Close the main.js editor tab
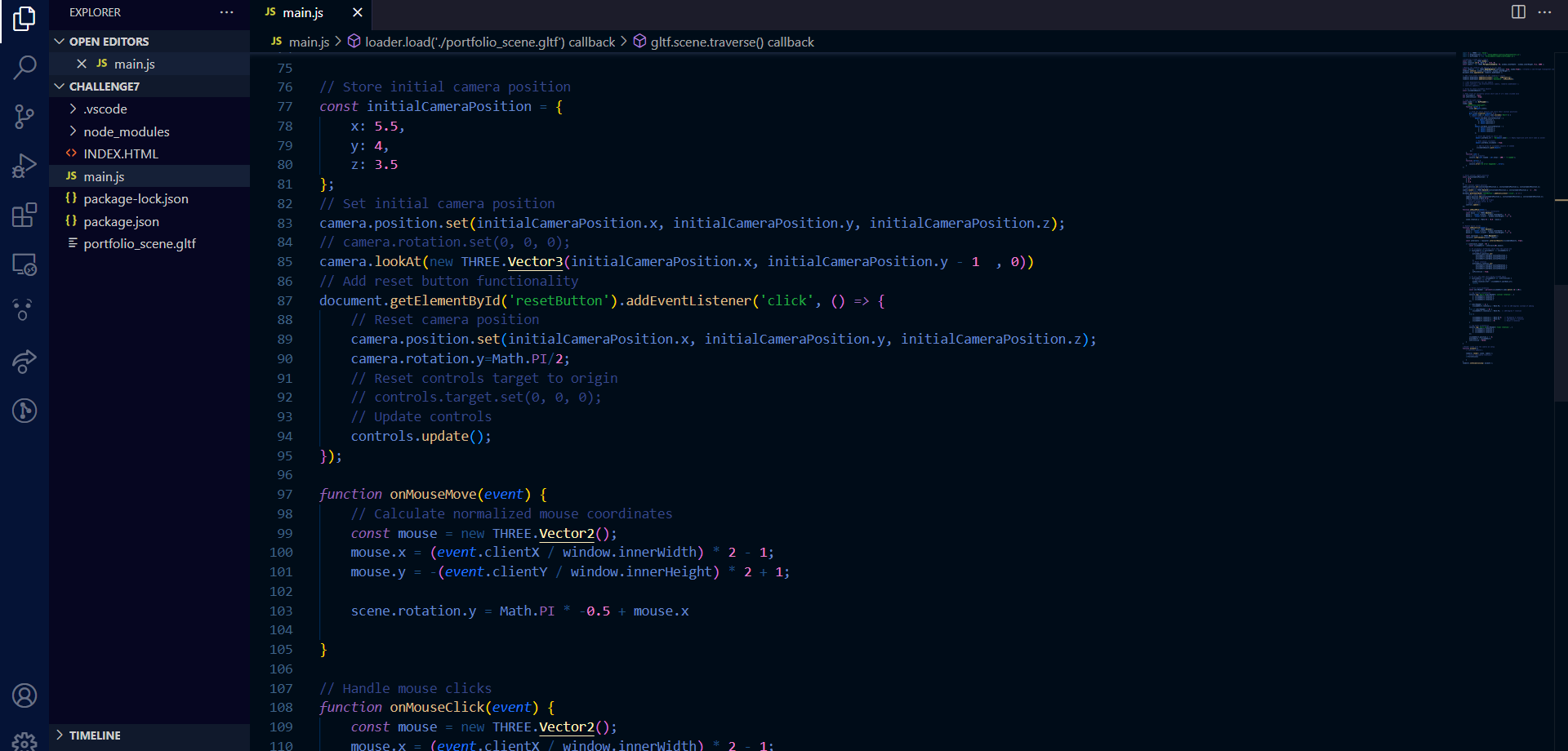 357,13
